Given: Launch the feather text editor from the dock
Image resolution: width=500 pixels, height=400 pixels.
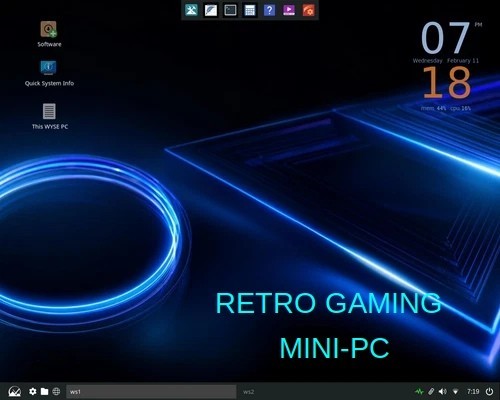Looking at the screenshot, I should [x=211, y=10].
